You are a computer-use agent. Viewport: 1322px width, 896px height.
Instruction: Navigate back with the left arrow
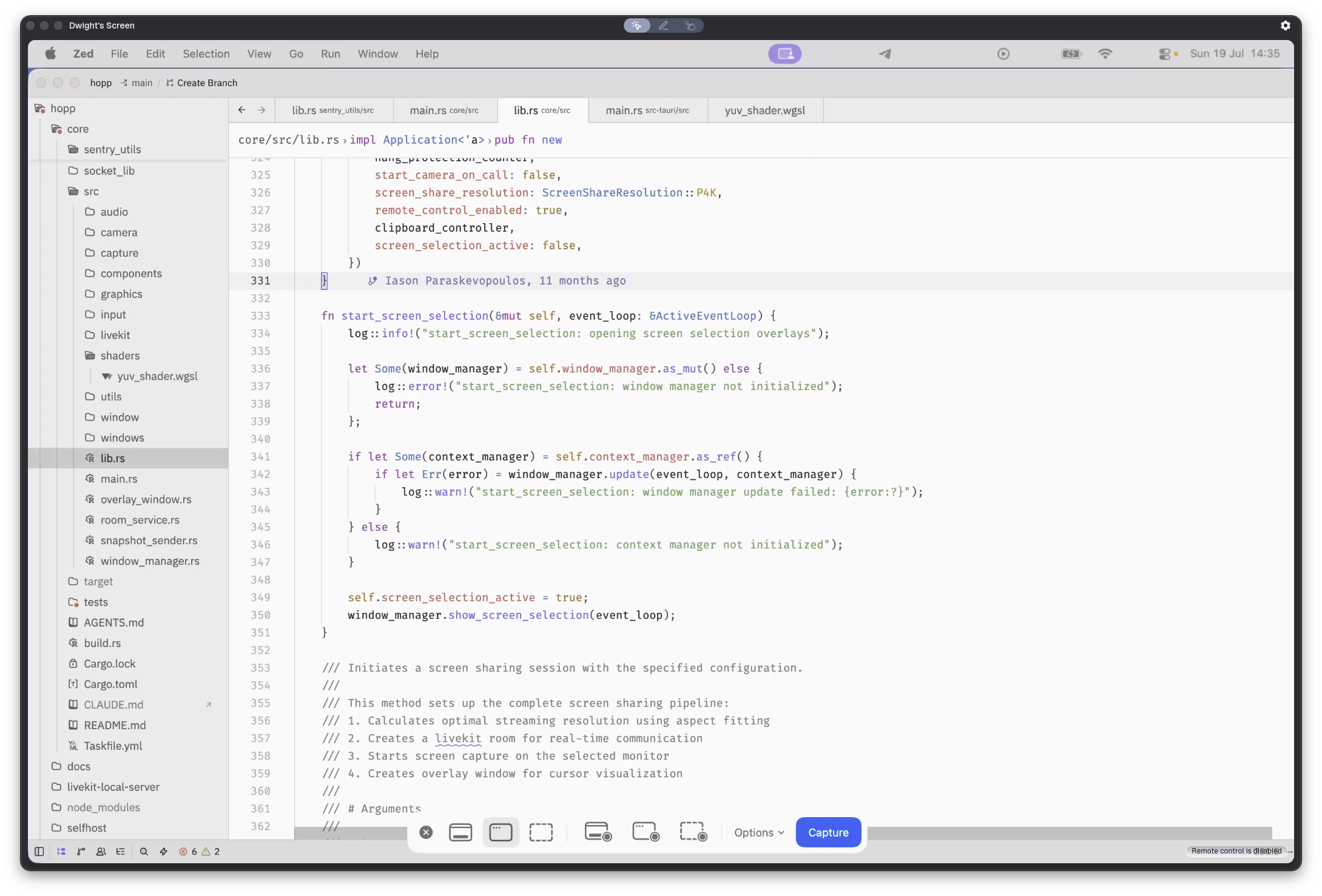242,110
